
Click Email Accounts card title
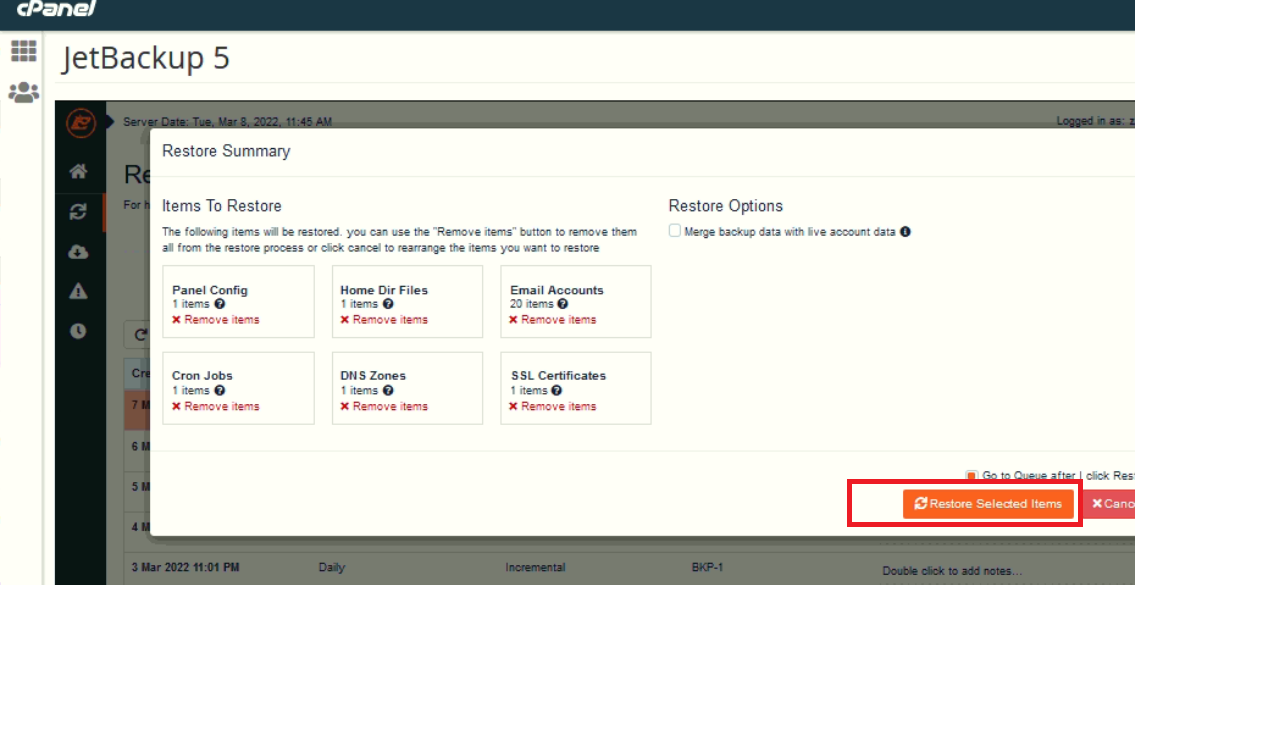557,290
